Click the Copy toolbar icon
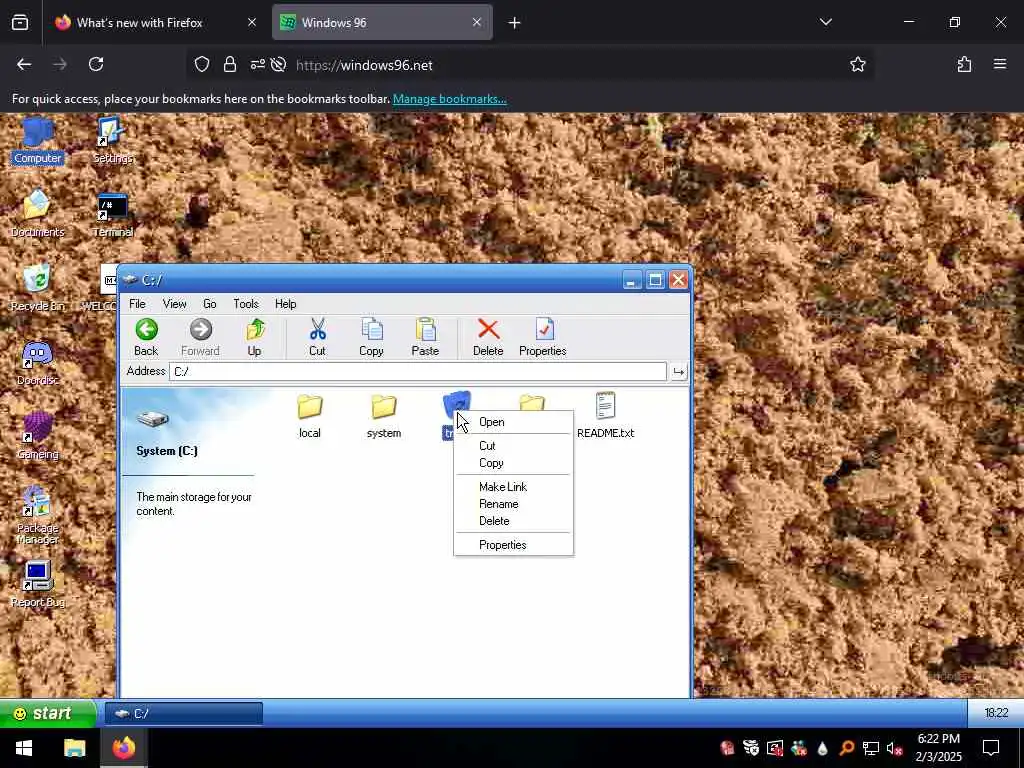Screen dimensions: 1024x768 tap(372, 337)
